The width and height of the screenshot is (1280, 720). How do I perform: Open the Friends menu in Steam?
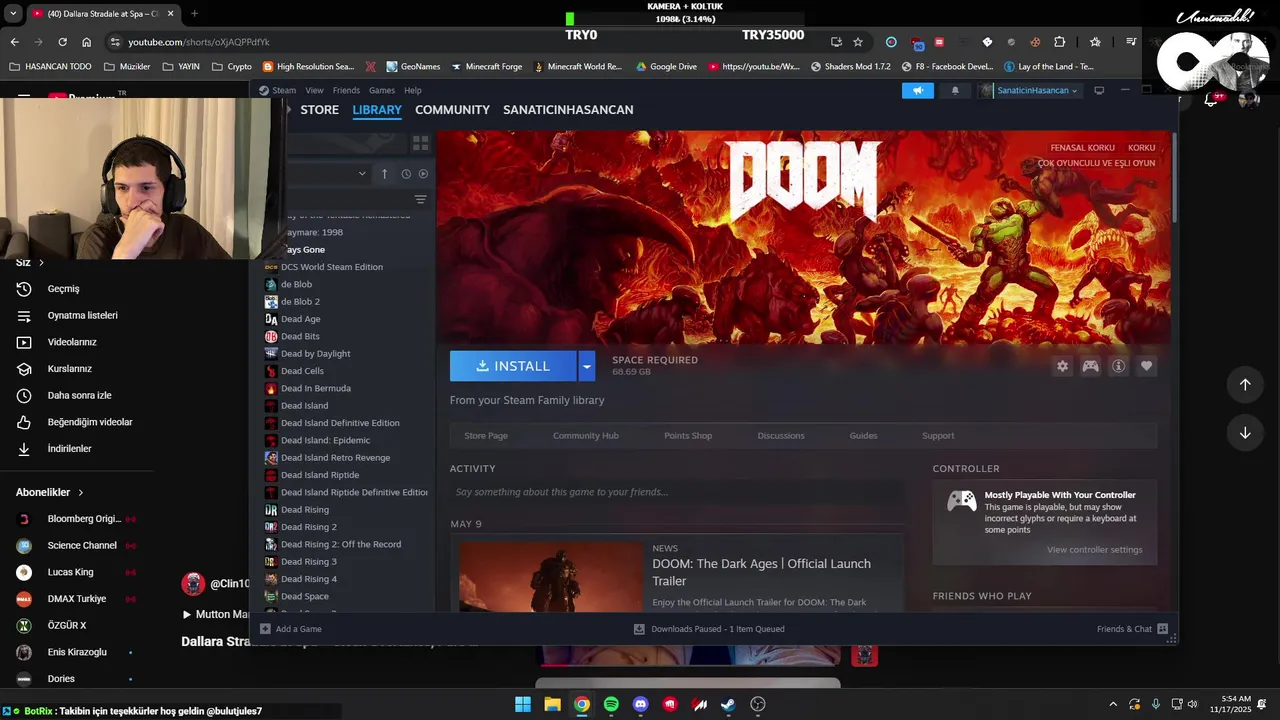click(x=346, y=90)
